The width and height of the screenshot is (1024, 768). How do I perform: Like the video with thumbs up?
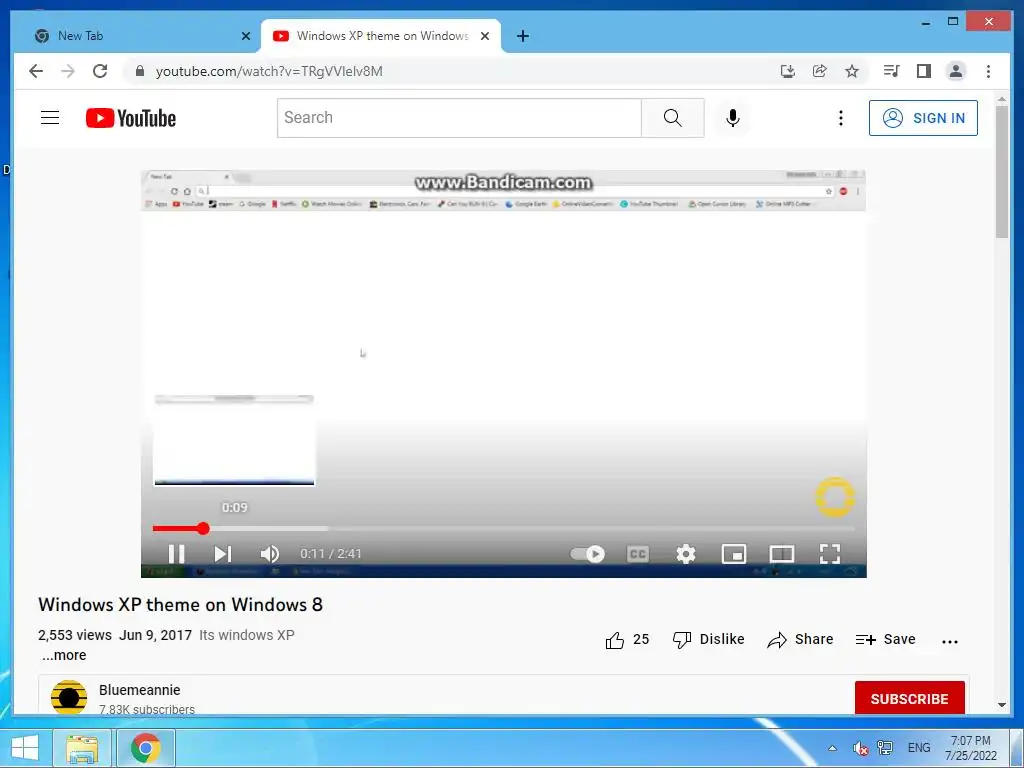(x=628, y=640)
